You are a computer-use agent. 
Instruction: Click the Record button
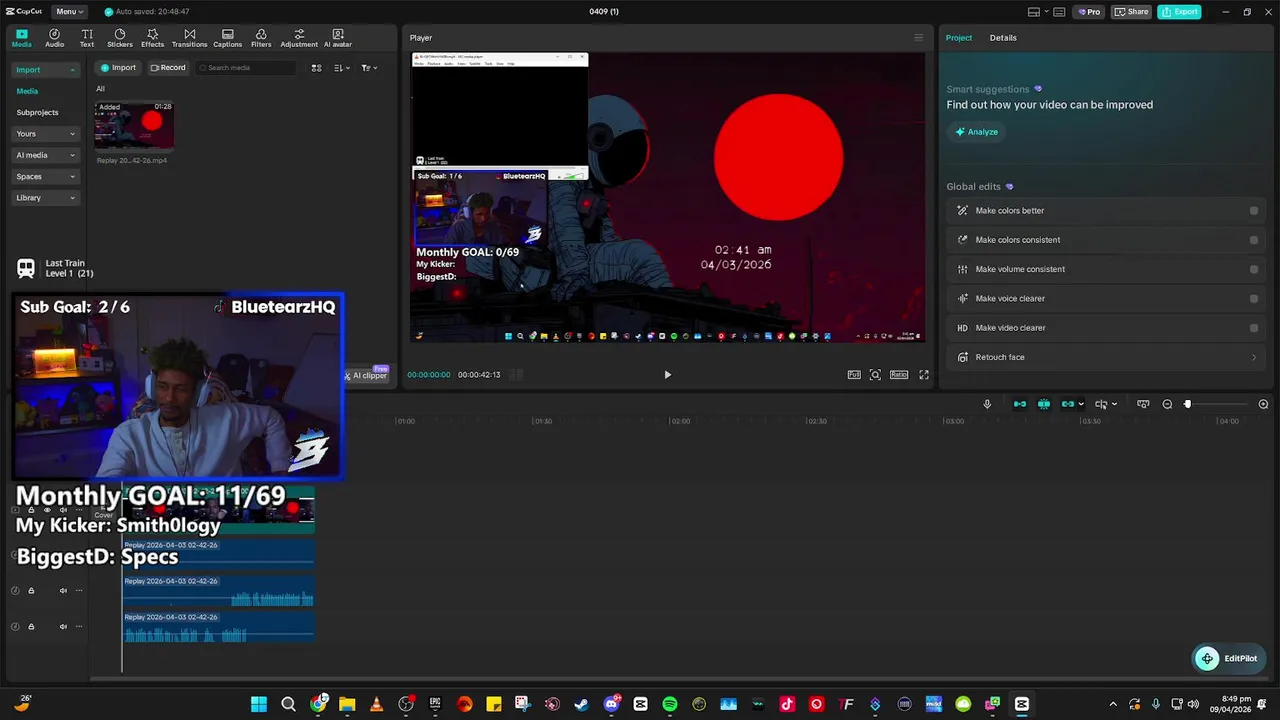(x=168, y=68)
